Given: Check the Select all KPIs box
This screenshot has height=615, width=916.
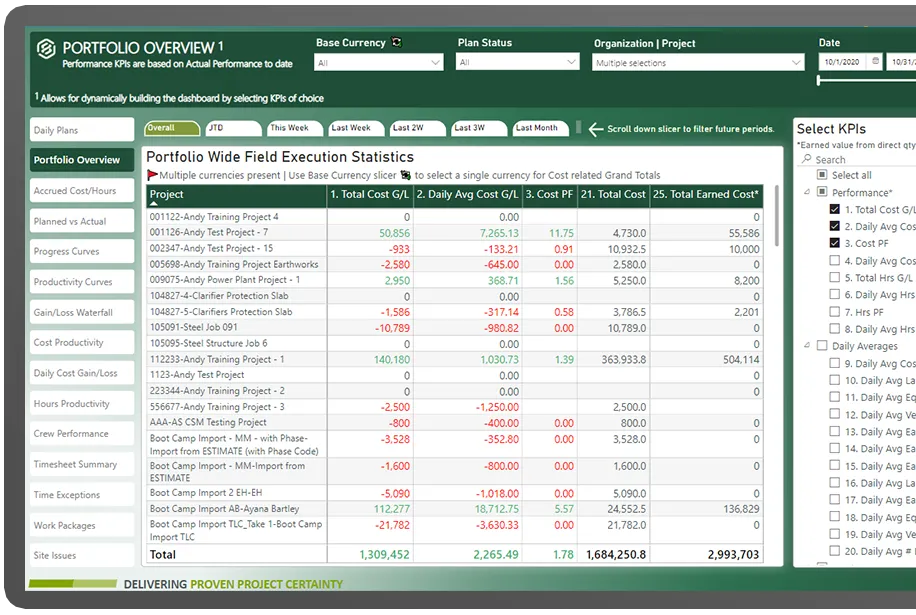Looking at the screenshot, I should pyautogui.click(x=821, y=175).
